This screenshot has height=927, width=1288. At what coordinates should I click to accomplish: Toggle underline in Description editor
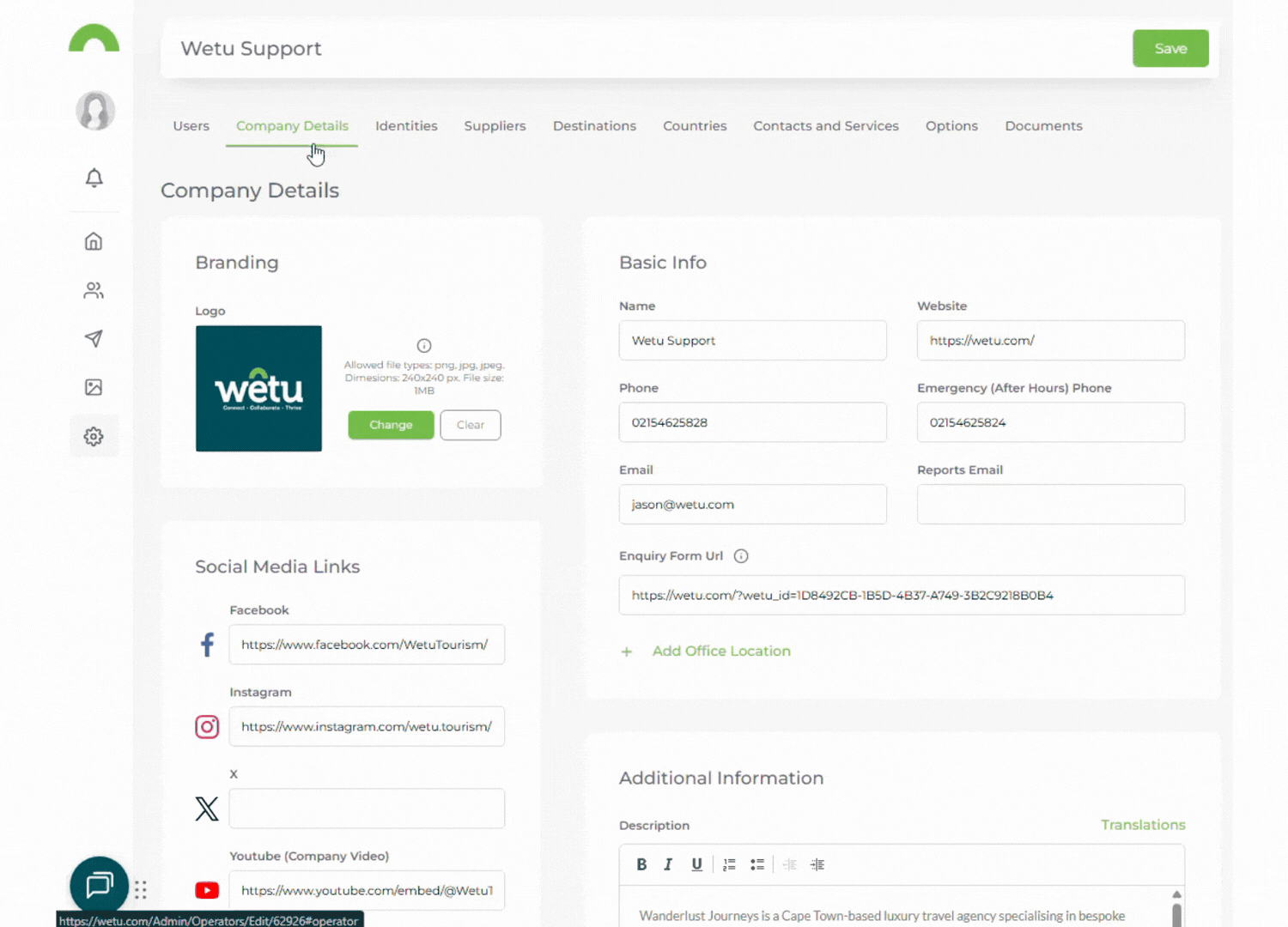click(696, 864)
